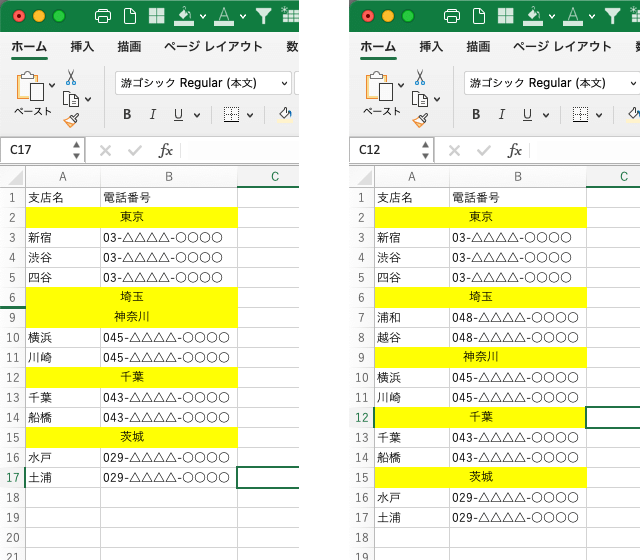
Task: Click the name box showing C17
Action: point(36,150)
